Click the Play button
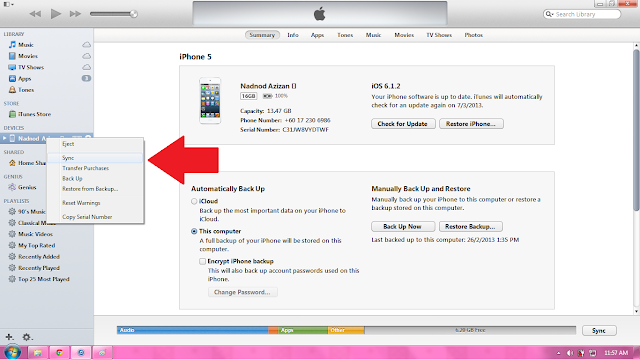Image resolution: width=640 pixels, height=360 pixels. (x=56, y=14)
